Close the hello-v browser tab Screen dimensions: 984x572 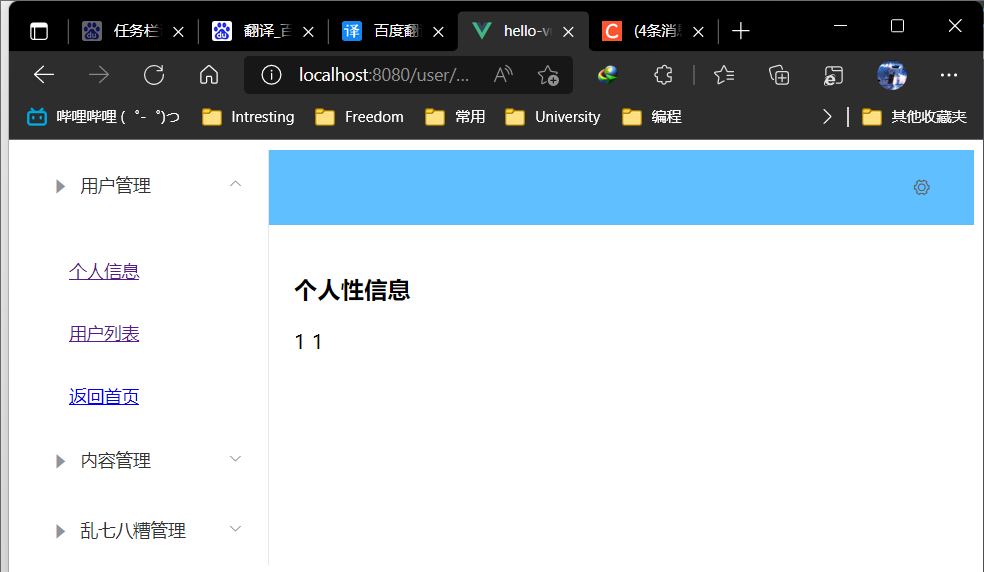click(x=569, y=32)
